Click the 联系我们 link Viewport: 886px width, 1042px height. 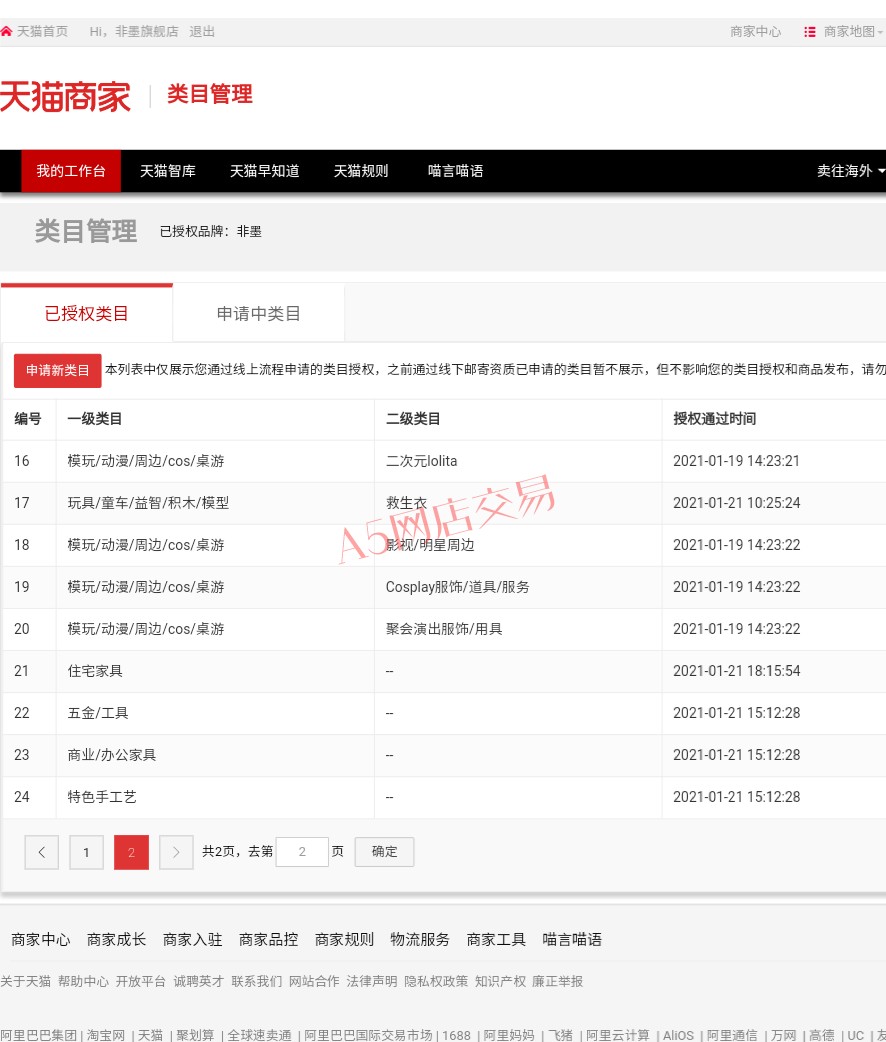257,982
